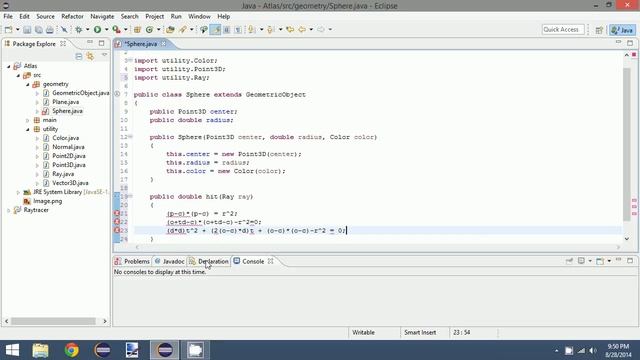The image size is (640, 360).
Task: Select Vector3D.java in the tree
Action: 70,183
